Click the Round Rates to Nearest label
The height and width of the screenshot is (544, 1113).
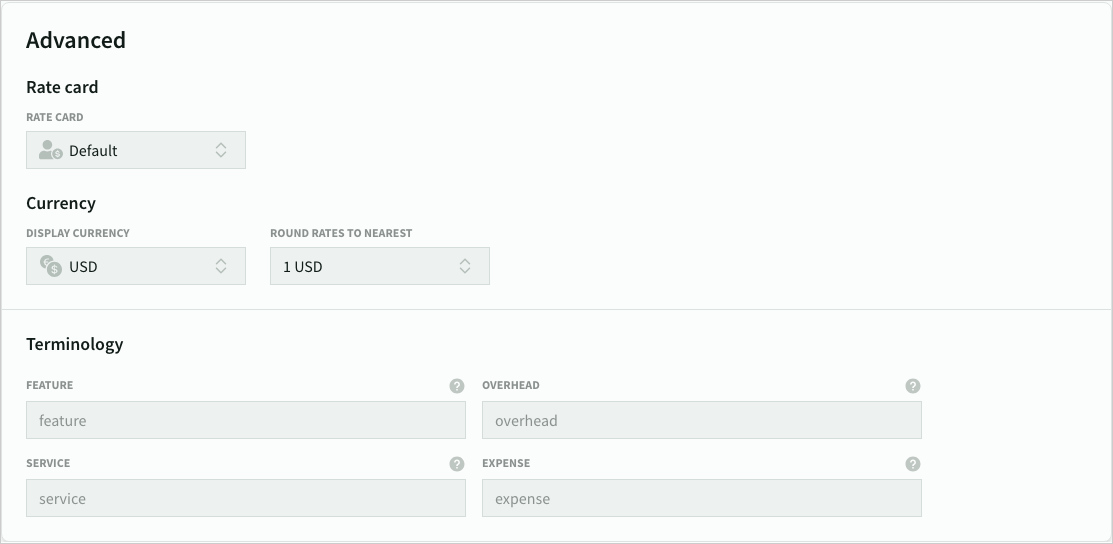341,233
